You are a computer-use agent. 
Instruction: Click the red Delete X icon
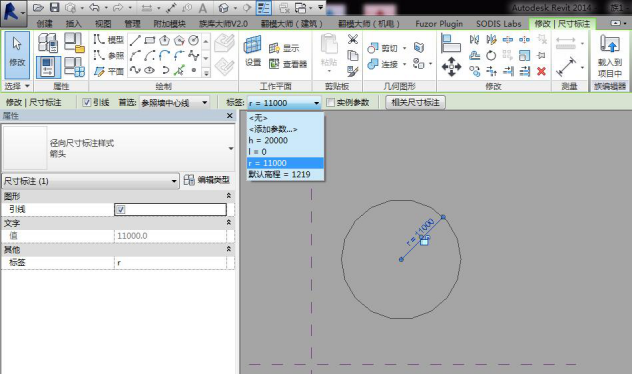click(541, 72)
